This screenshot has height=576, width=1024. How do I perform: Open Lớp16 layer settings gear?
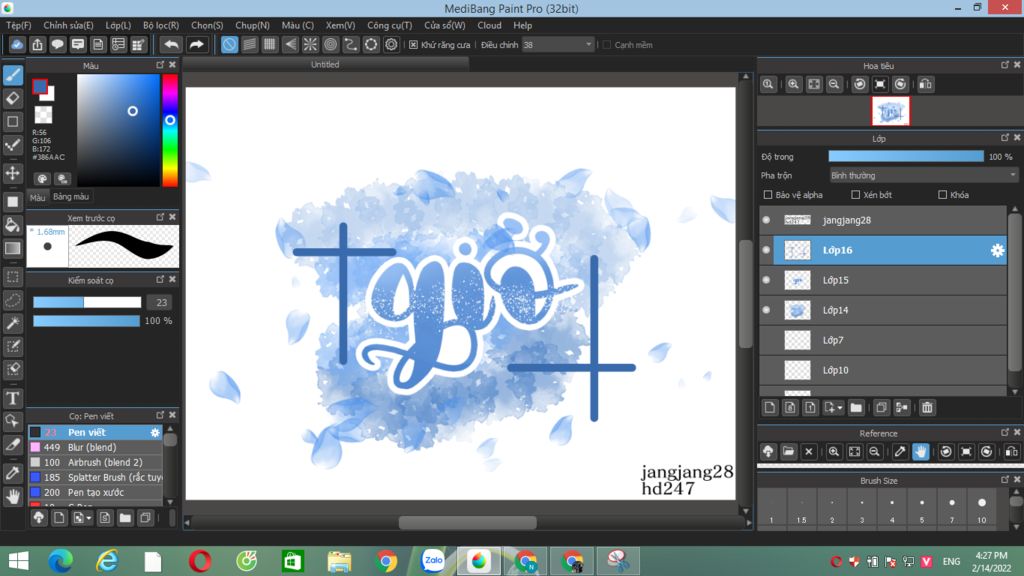click(997, 250)
